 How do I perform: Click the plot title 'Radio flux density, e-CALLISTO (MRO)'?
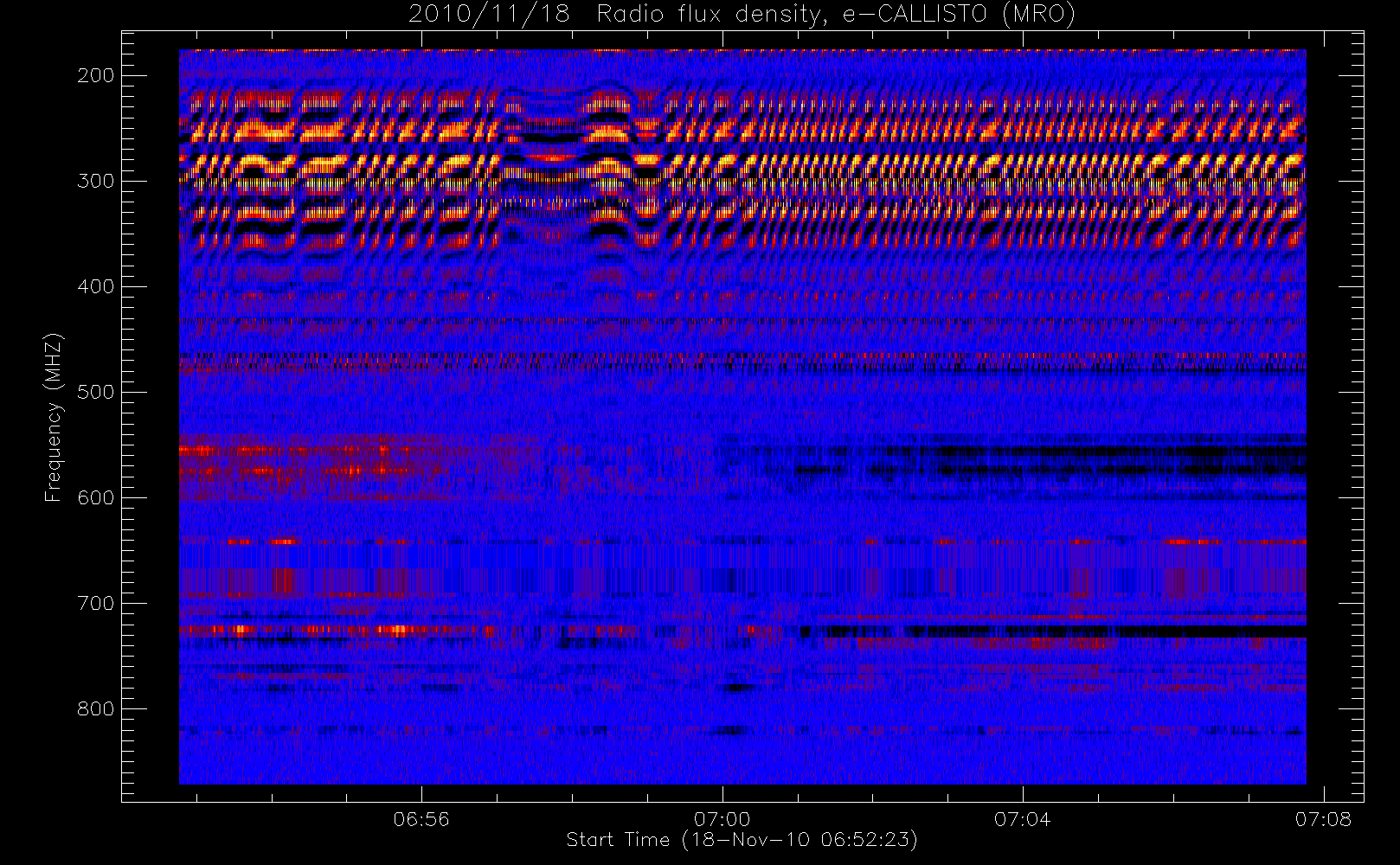tap(835, 15)
